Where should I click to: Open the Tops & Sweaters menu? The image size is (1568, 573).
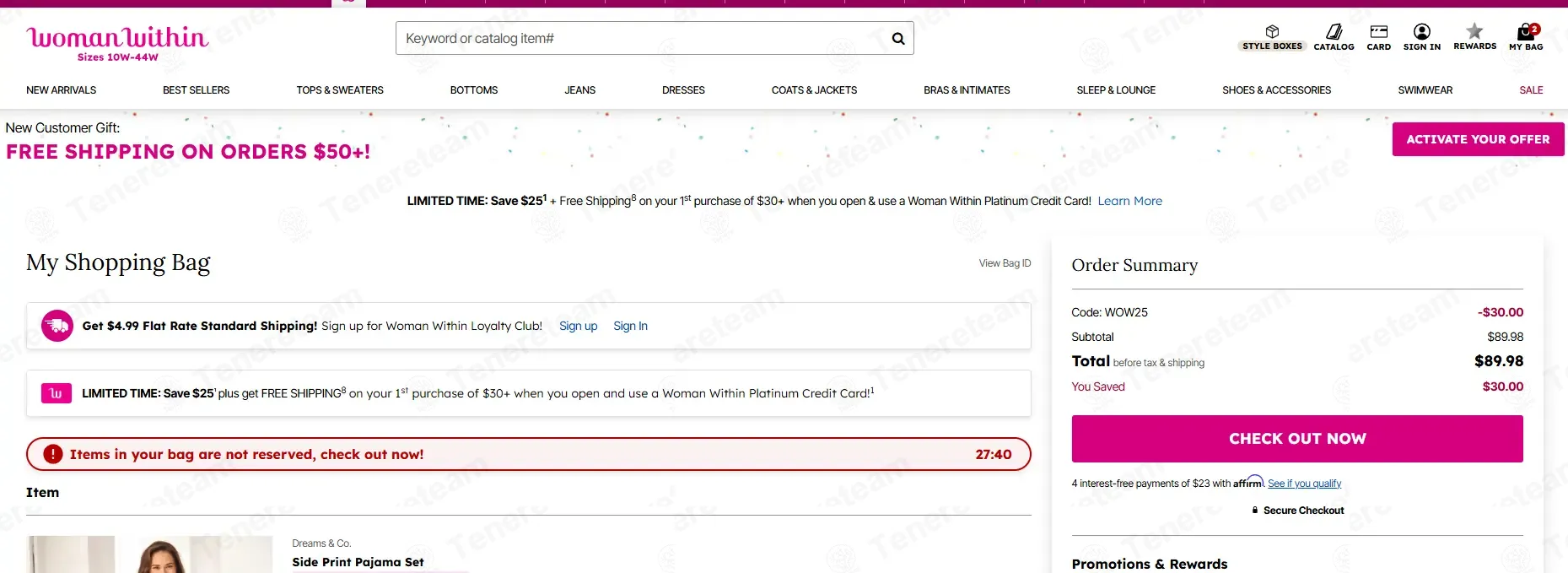pyautogui.click(x=340, y=90)
